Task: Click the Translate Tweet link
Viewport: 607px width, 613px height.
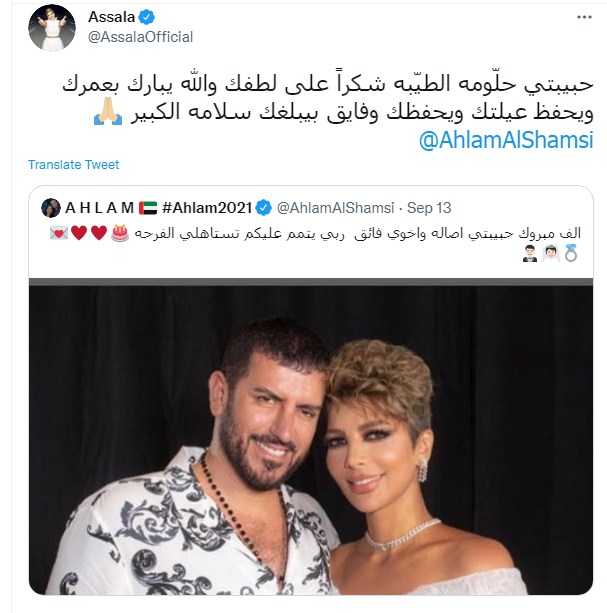Action: tap(73, 165)
